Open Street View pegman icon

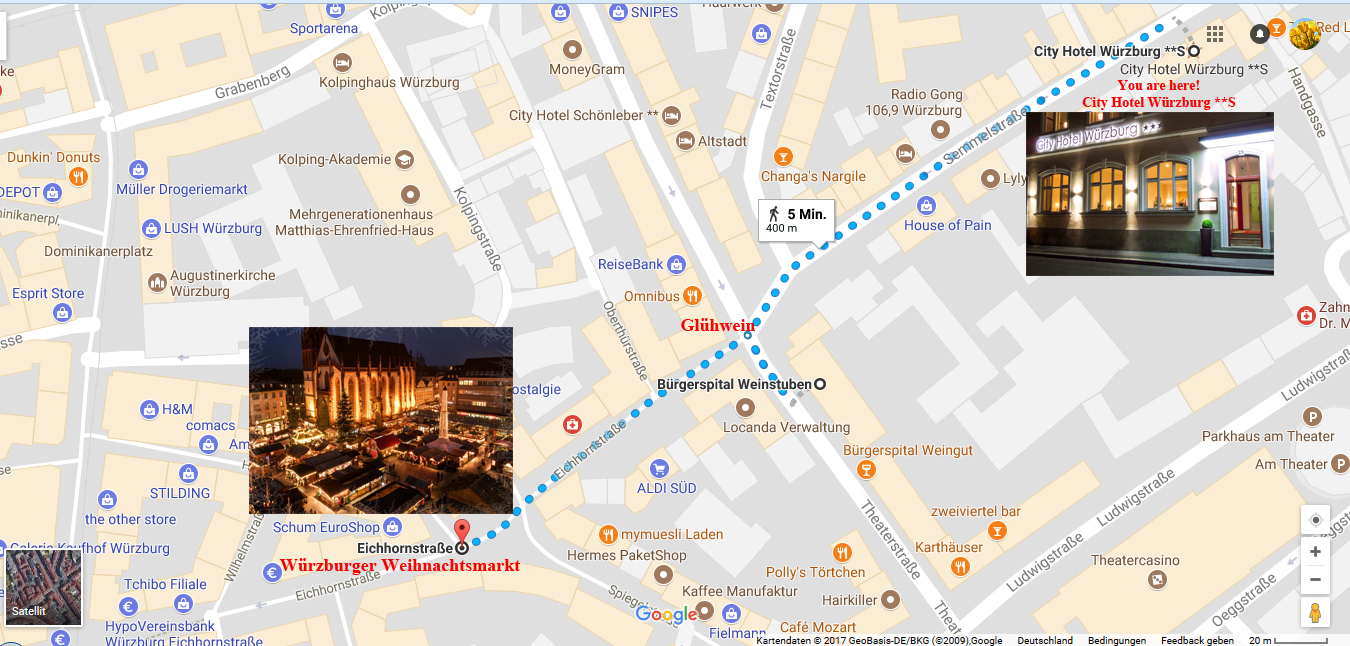coord(1315,613)
